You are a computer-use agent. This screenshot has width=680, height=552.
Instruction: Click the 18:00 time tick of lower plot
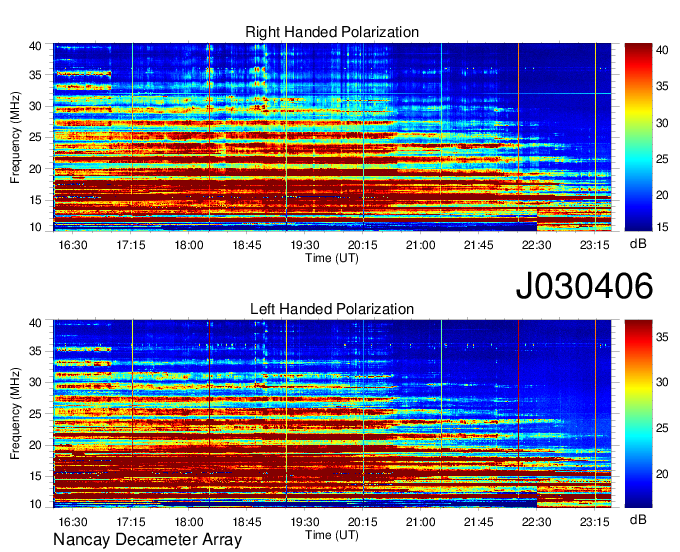189,522
